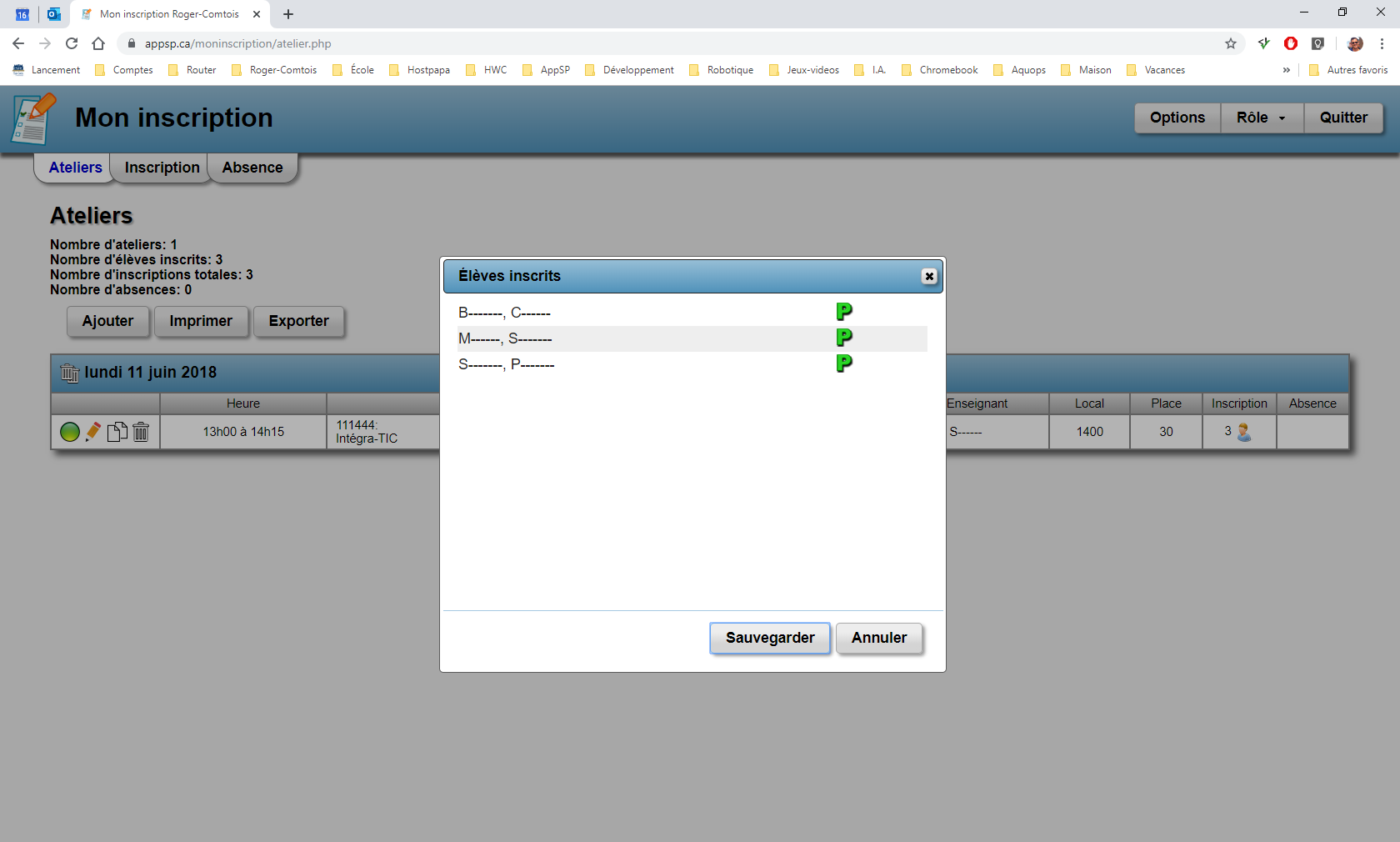Image resolution: width=1400 pixels, height=842 pixels.
Task: Click trash icon beside lundi 11 juin
Action: click(70, 373)
